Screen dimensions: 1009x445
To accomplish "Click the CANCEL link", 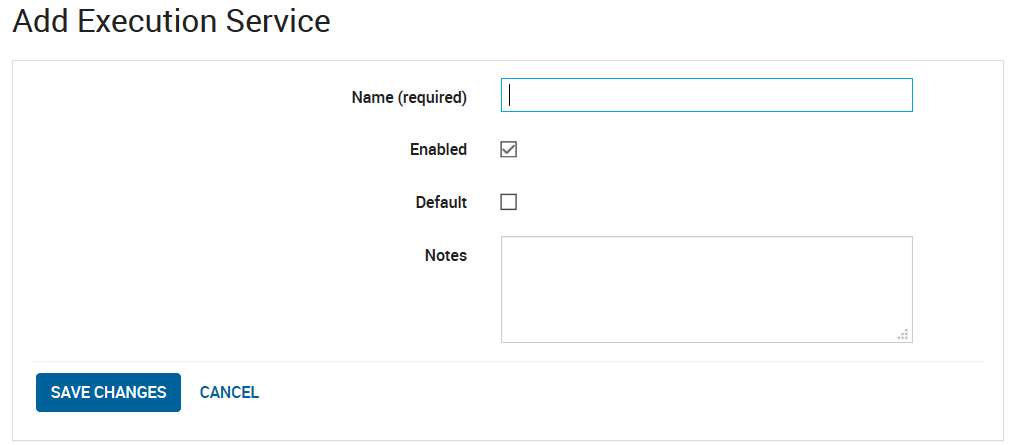I will [x=229, y=392].
